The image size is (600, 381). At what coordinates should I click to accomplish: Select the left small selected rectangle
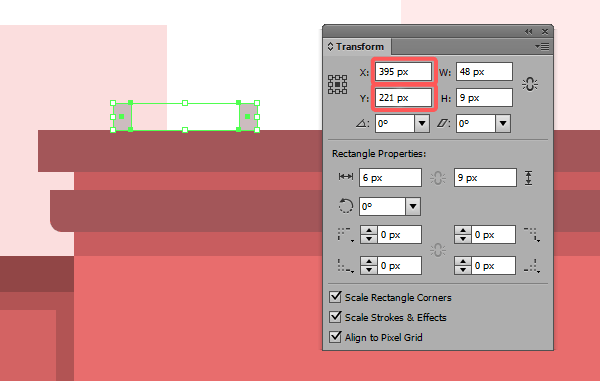pos(122,117)
